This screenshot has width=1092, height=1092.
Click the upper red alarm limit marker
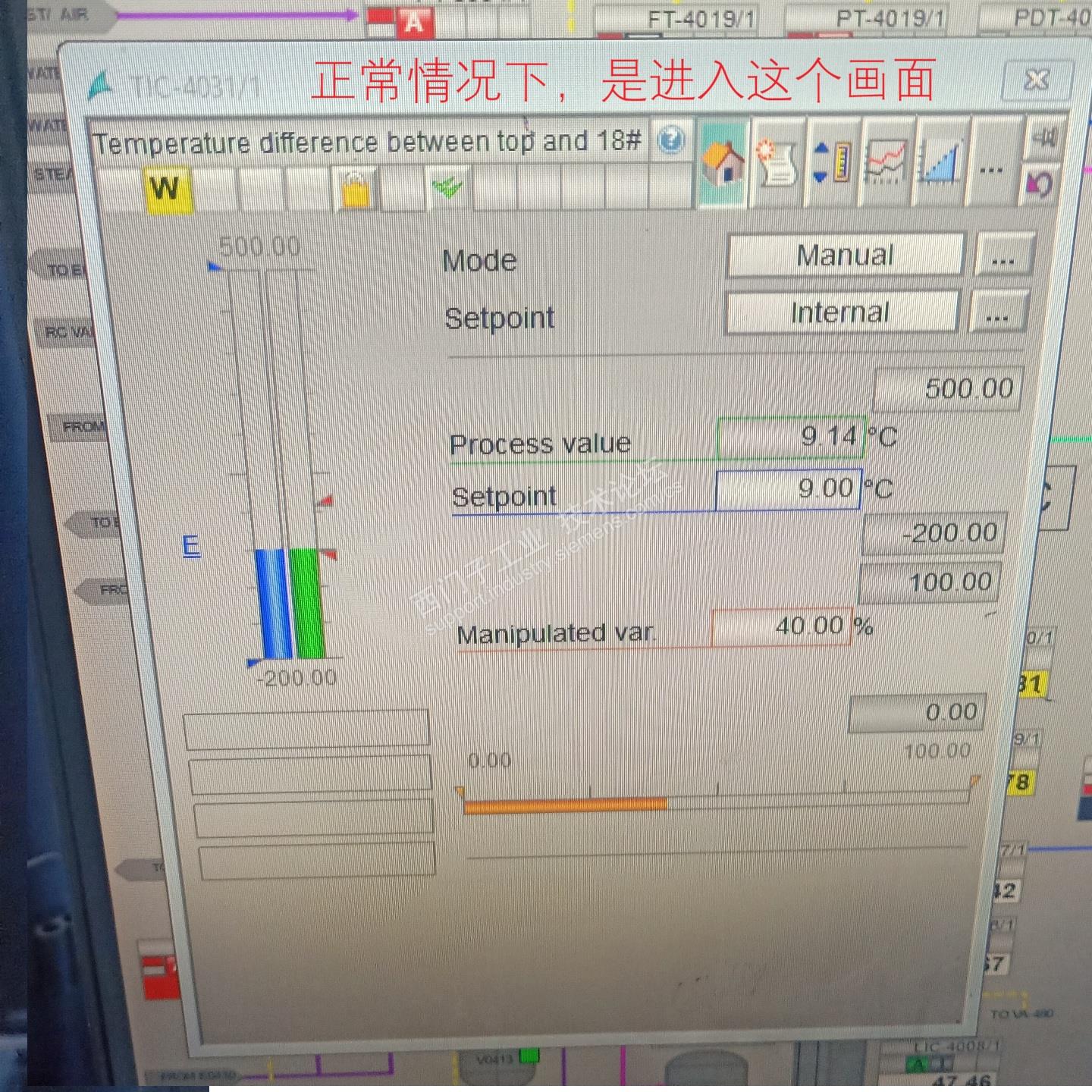325,500
